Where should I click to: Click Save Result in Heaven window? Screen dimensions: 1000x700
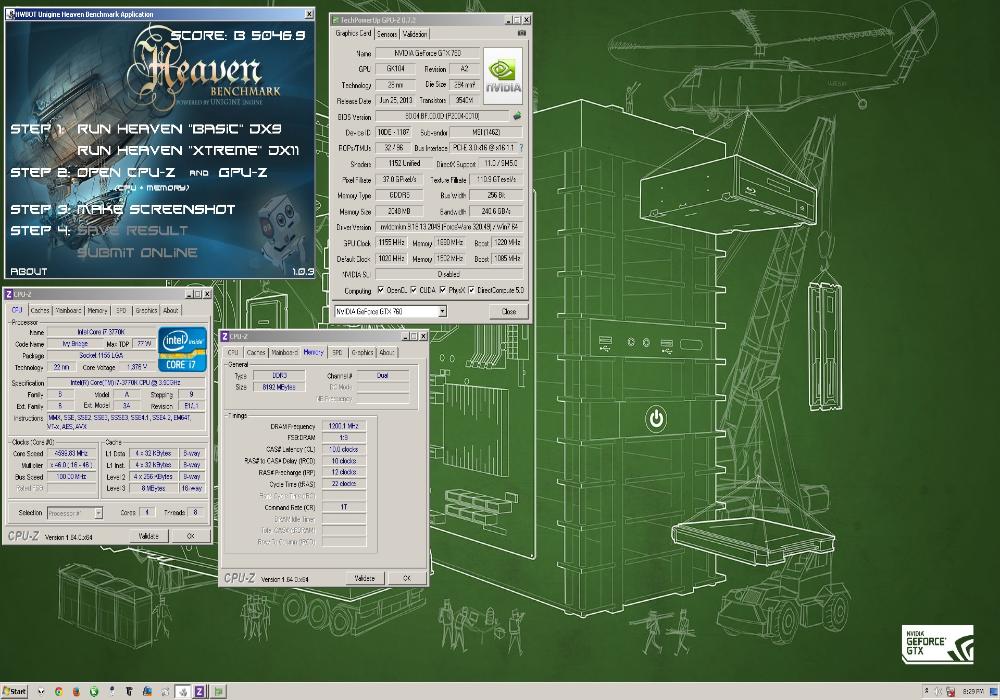click(x=133, y=231)
